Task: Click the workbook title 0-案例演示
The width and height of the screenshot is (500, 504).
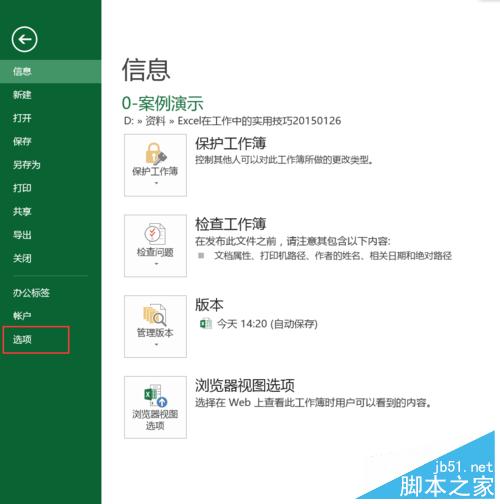Action: pos(162,103)
